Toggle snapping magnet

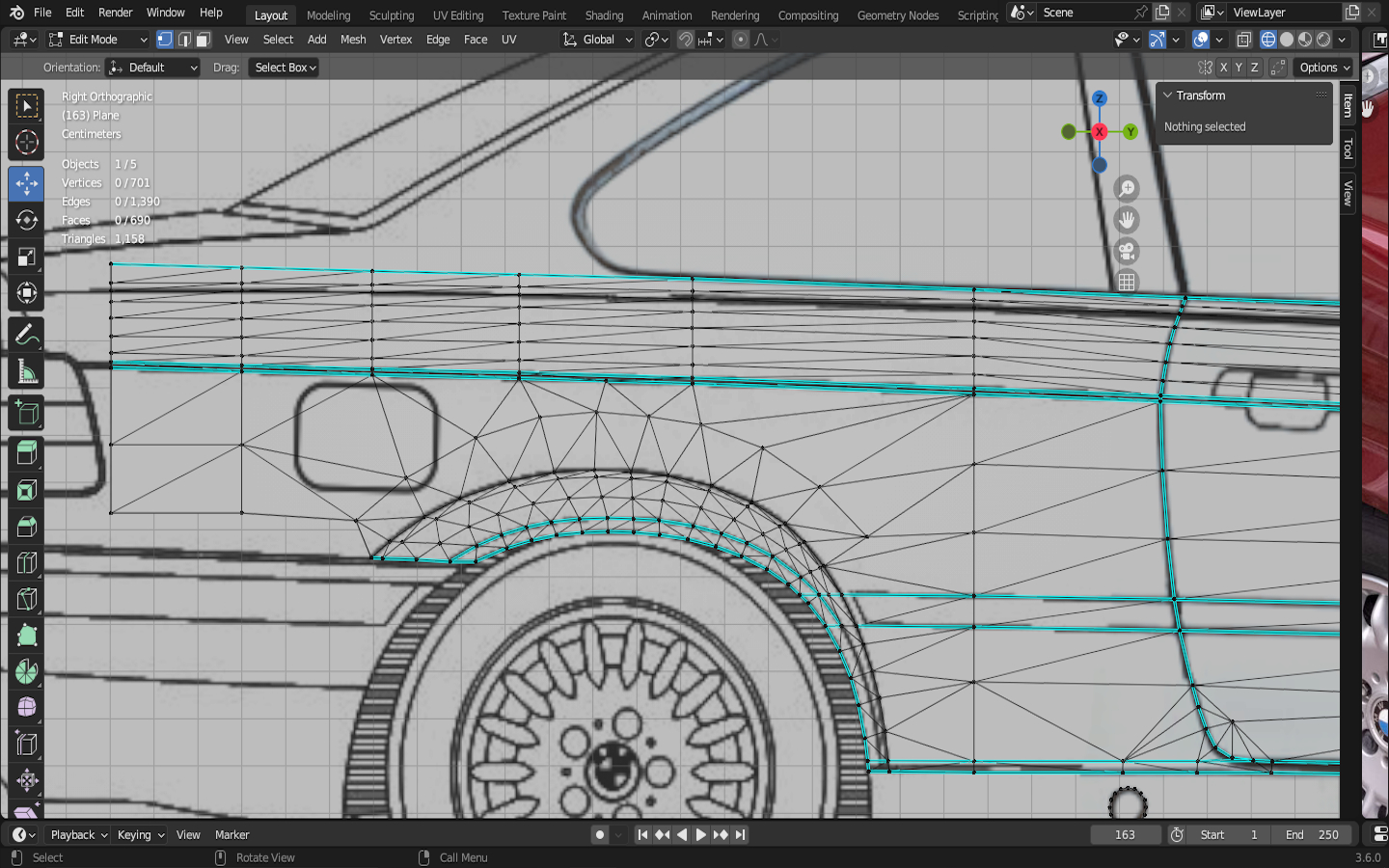point(686,40)
